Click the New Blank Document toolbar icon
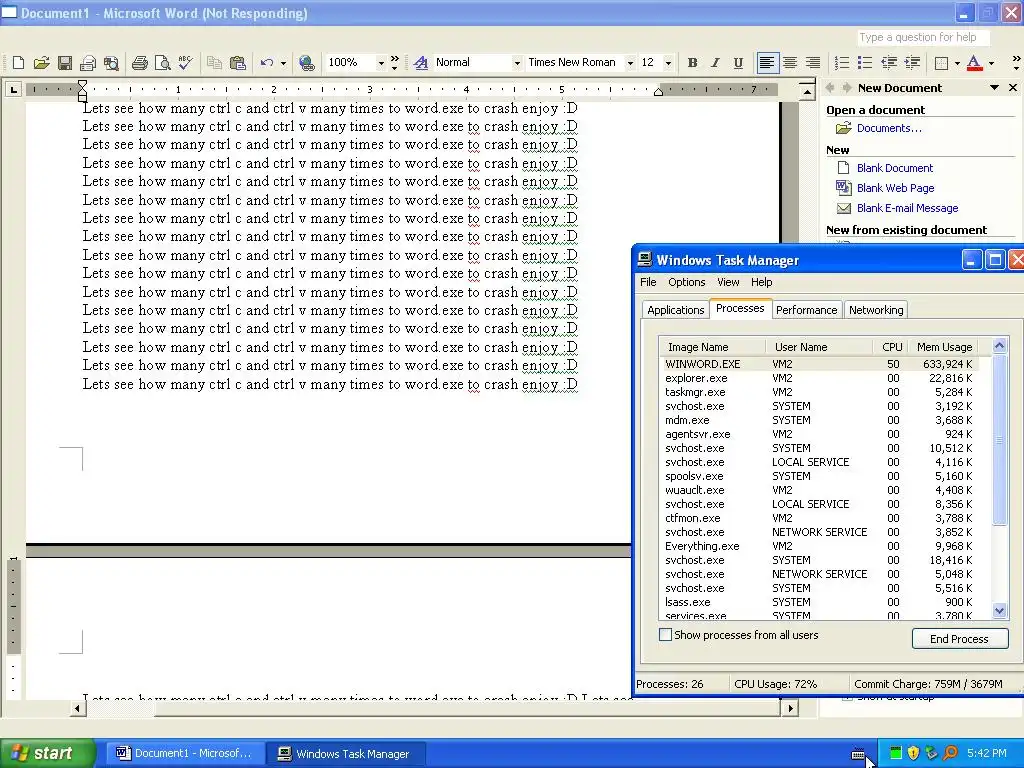Viewport: 1024px width, 768px height. (x=18, y=63)
